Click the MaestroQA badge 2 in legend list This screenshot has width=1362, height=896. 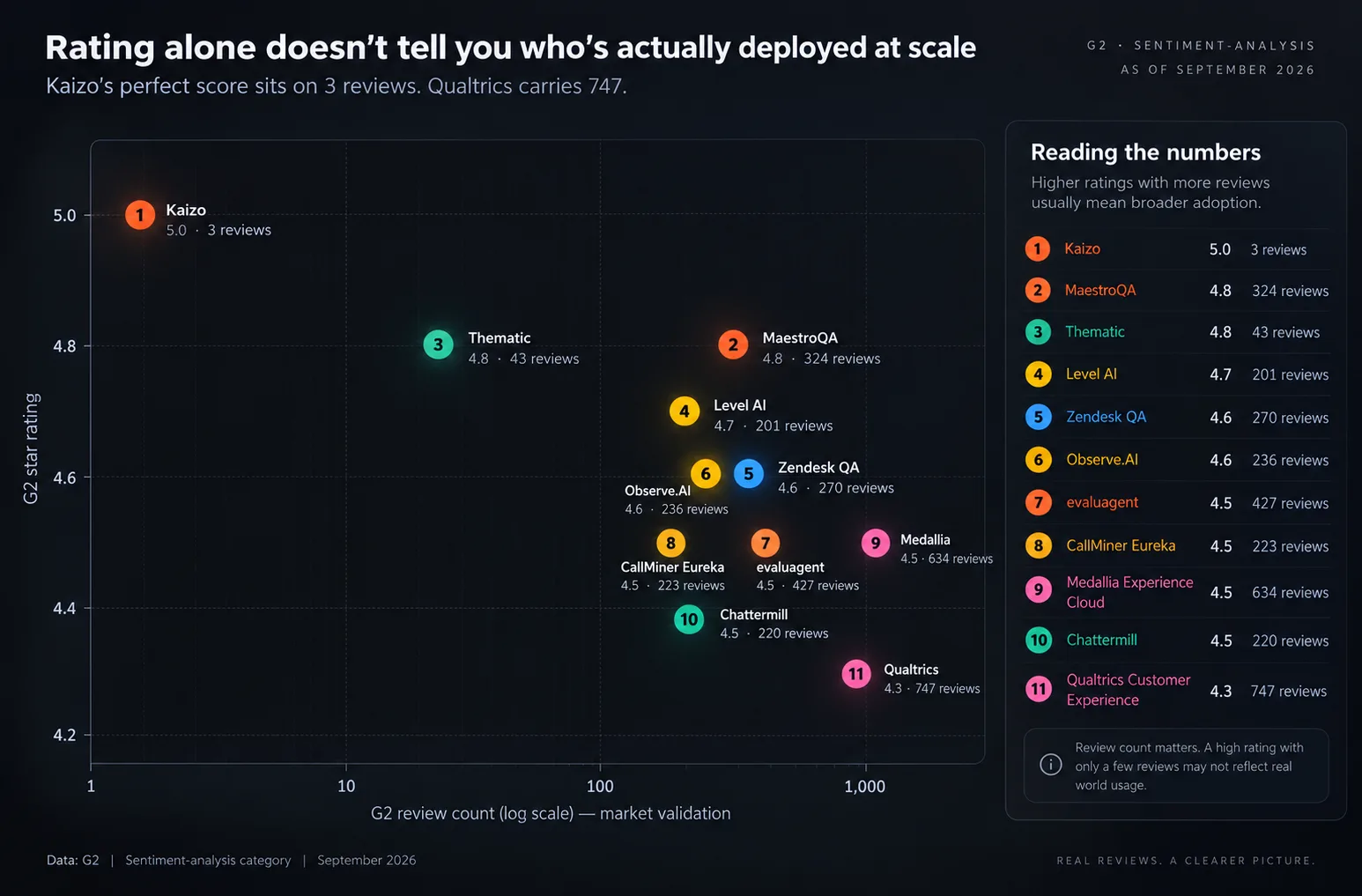tap(1038, 291)
